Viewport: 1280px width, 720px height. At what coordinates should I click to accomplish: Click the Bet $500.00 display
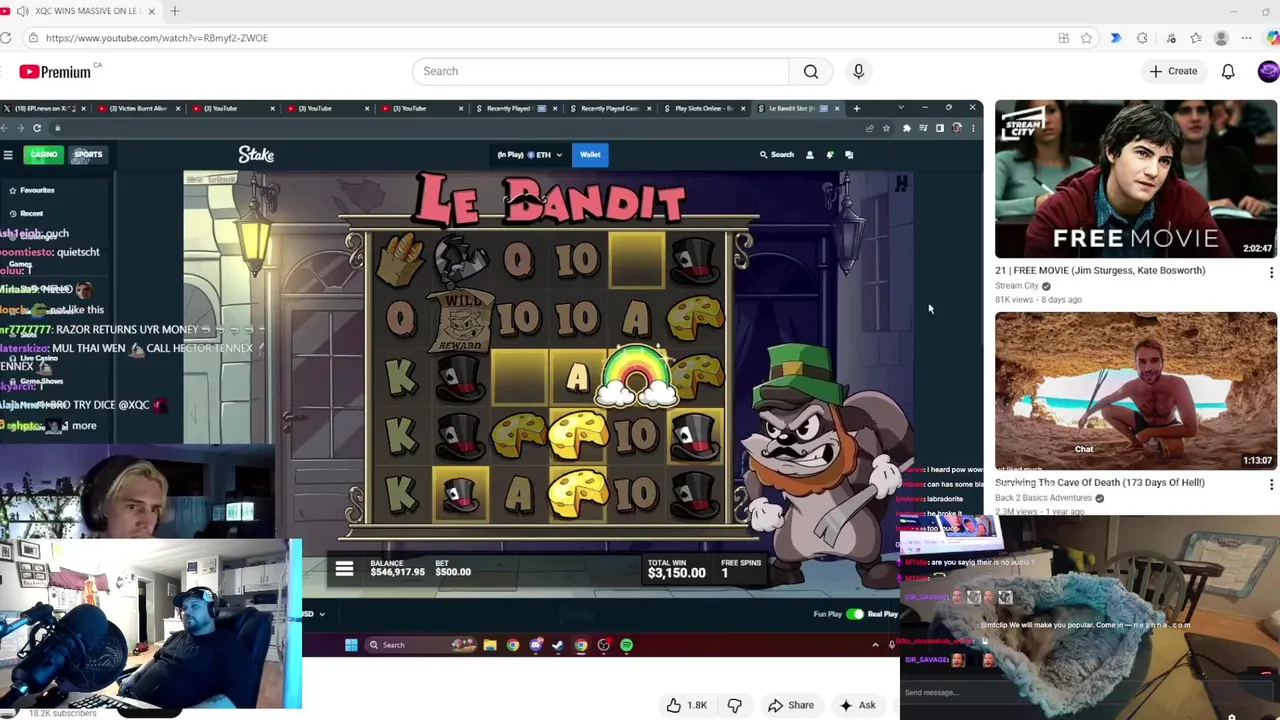pos(453,568)
